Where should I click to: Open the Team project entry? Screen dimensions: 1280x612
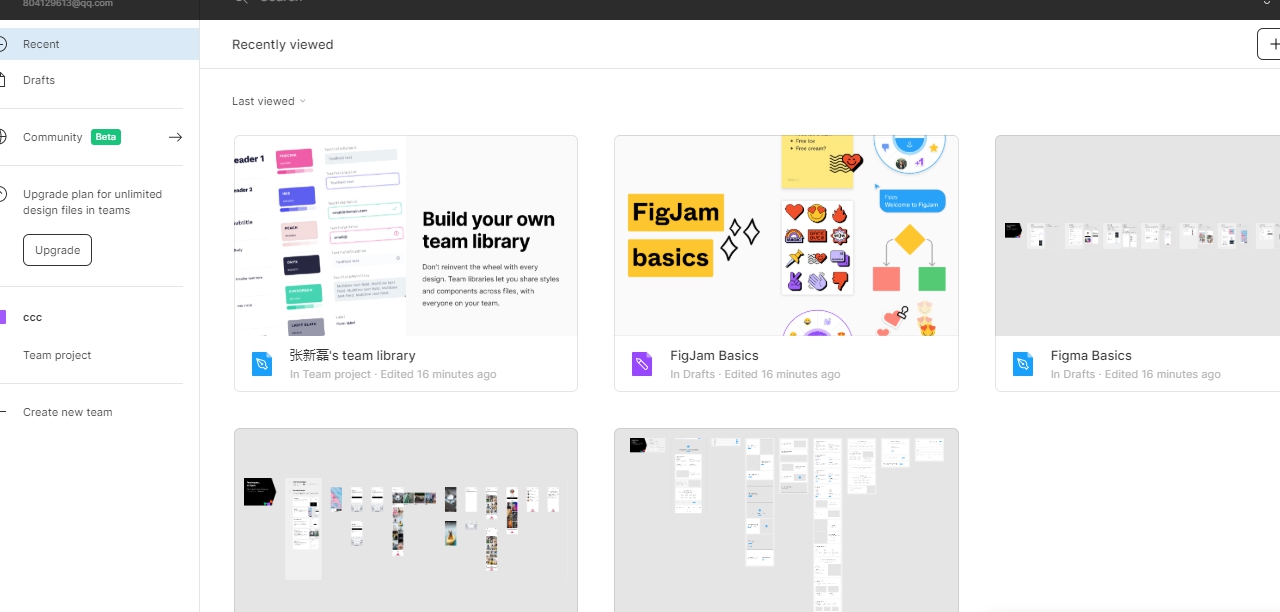tap(57, 355)
